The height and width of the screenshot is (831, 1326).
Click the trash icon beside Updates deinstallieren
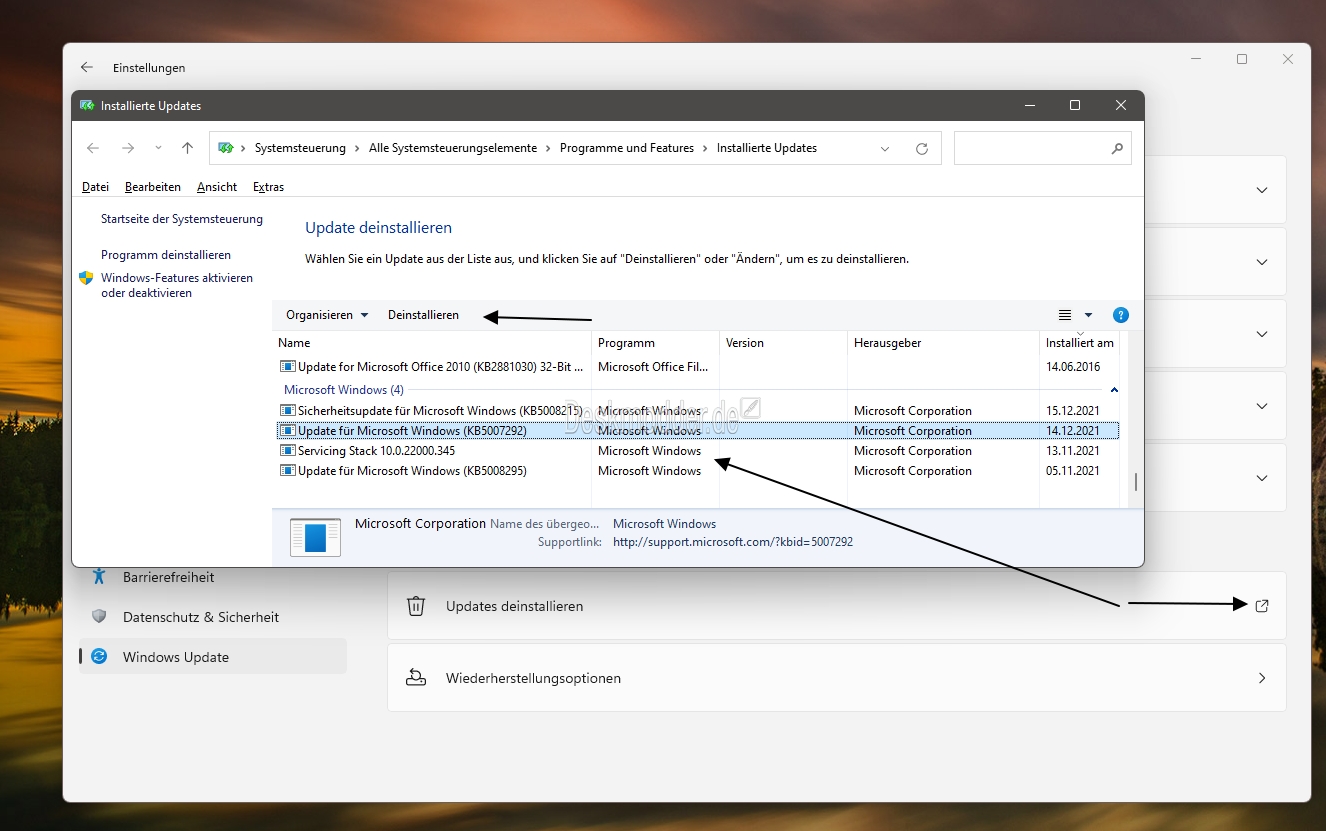click(x=416, y=606)
